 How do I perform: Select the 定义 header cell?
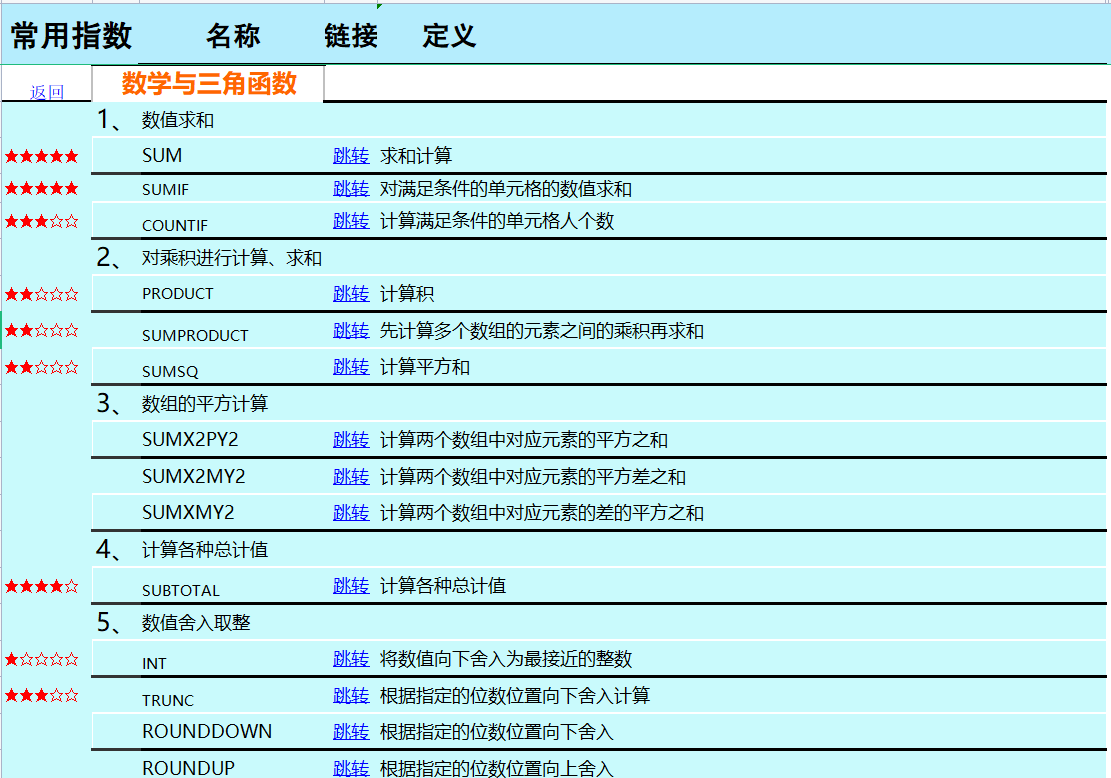coord(449,35)
